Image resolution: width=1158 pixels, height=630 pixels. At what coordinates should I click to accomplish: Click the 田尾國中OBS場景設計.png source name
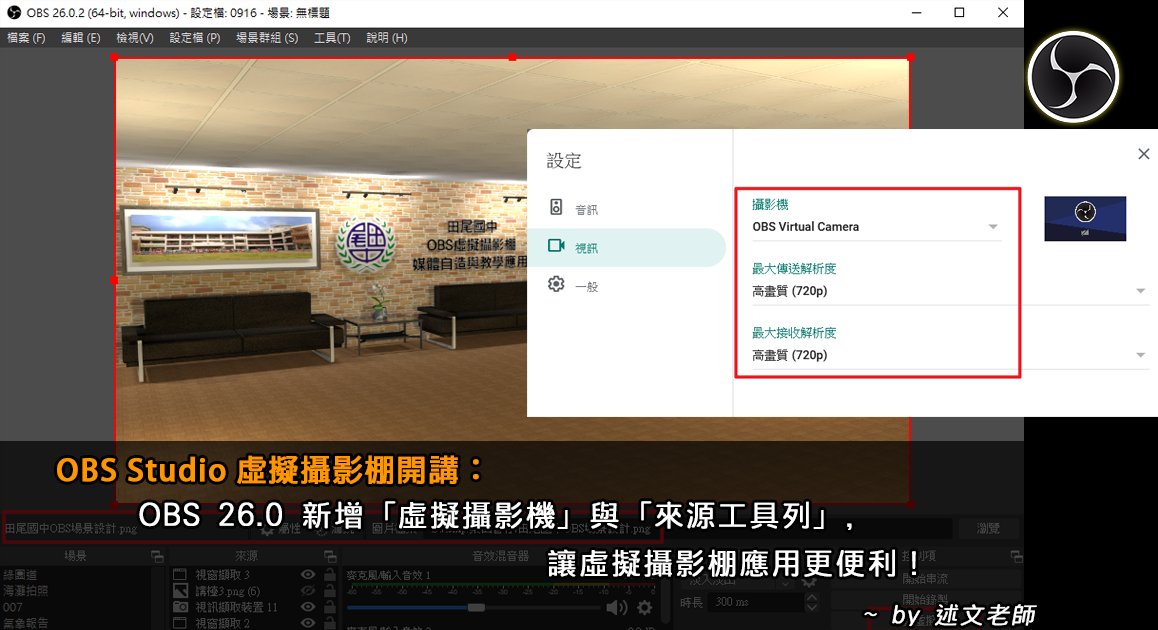coord(71,529)
